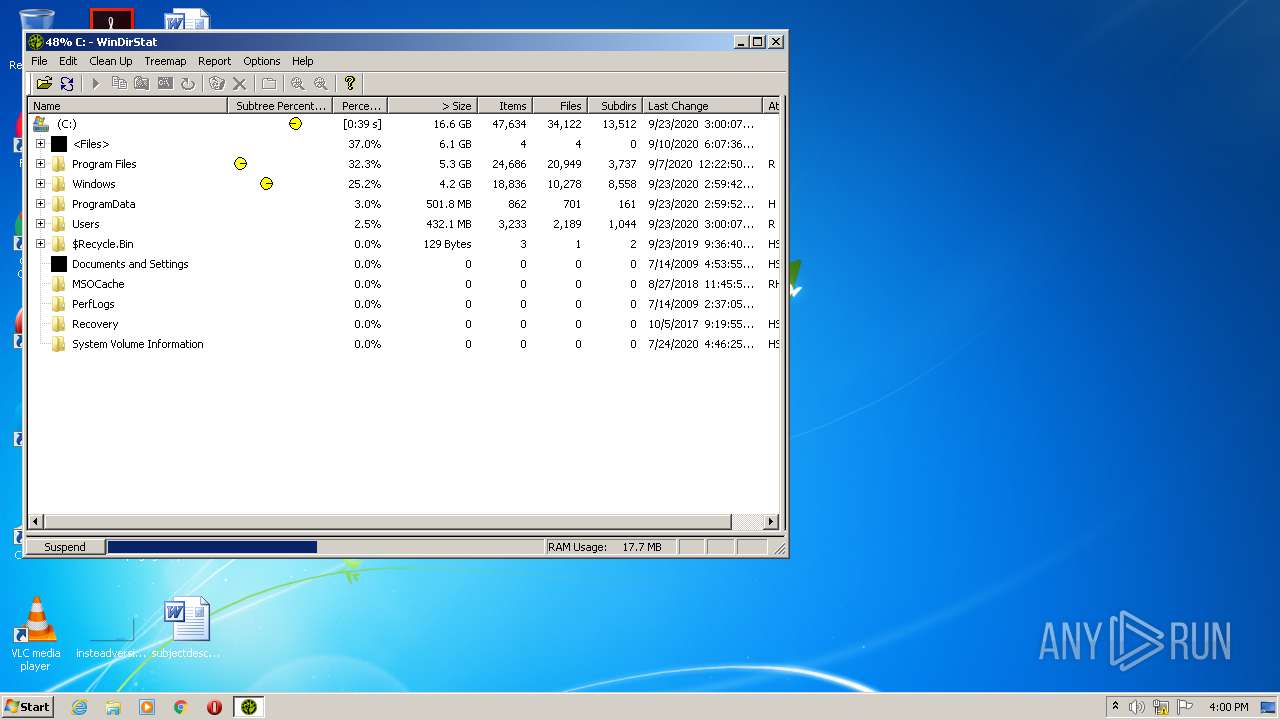Click the Open Item play arrow icon
Screen dimensions: 1280x720
96,83
